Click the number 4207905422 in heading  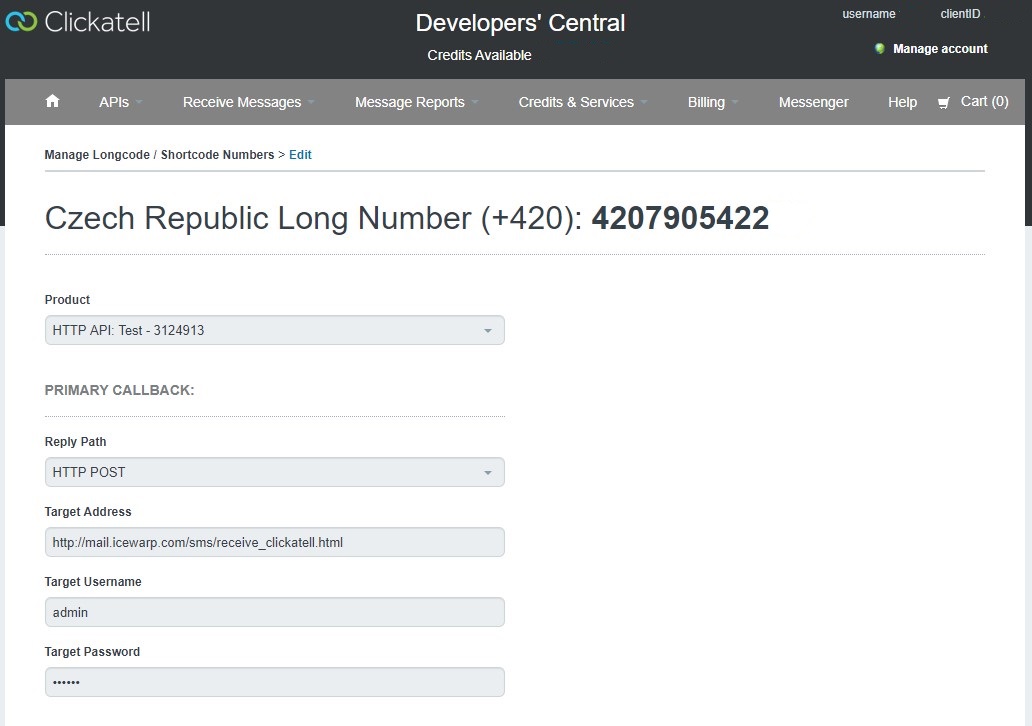(x=680, y=218)
